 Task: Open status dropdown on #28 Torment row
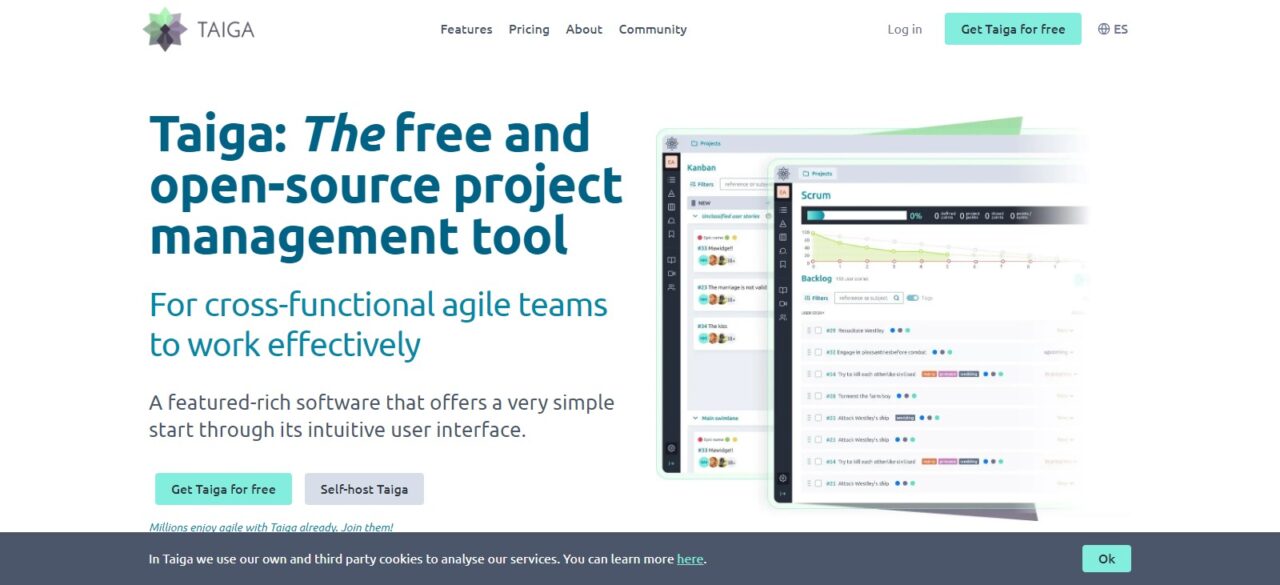(1065, 396)
